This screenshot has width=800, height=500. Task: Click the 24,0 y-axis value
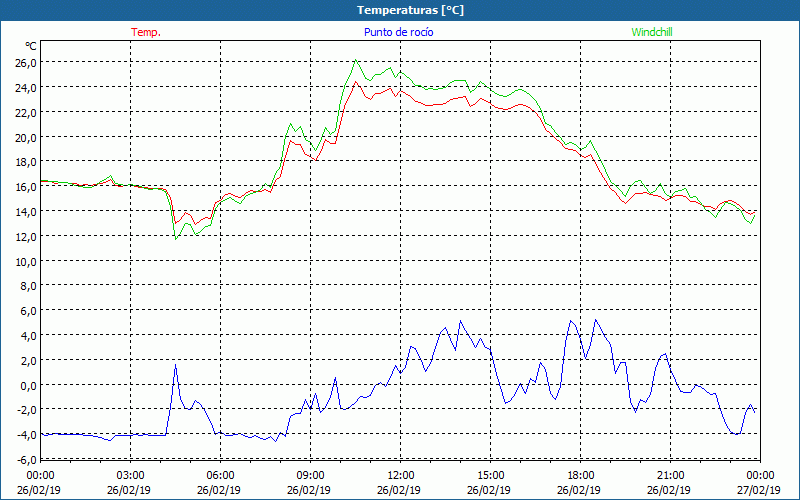tap(26, 88)
